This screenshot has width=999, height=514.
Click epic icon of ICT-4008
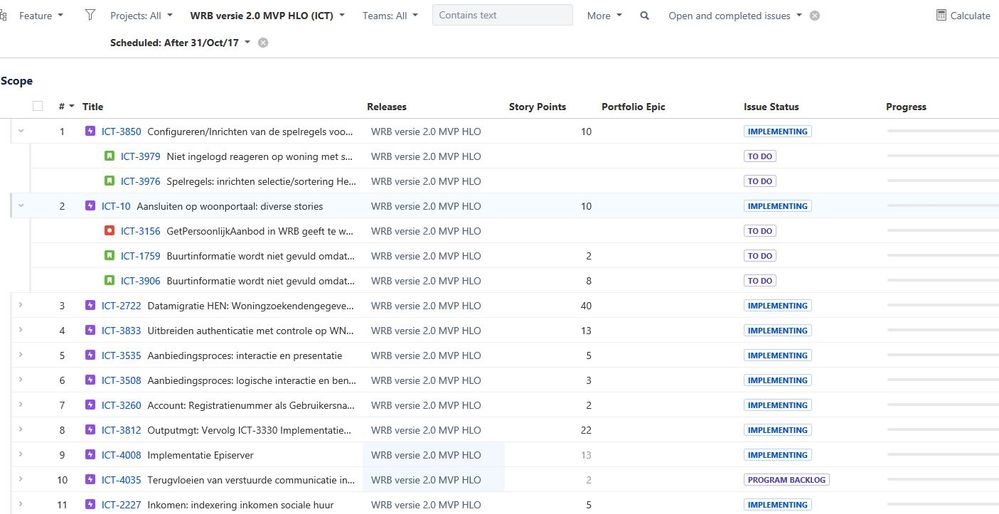click(x=90, y=454)
